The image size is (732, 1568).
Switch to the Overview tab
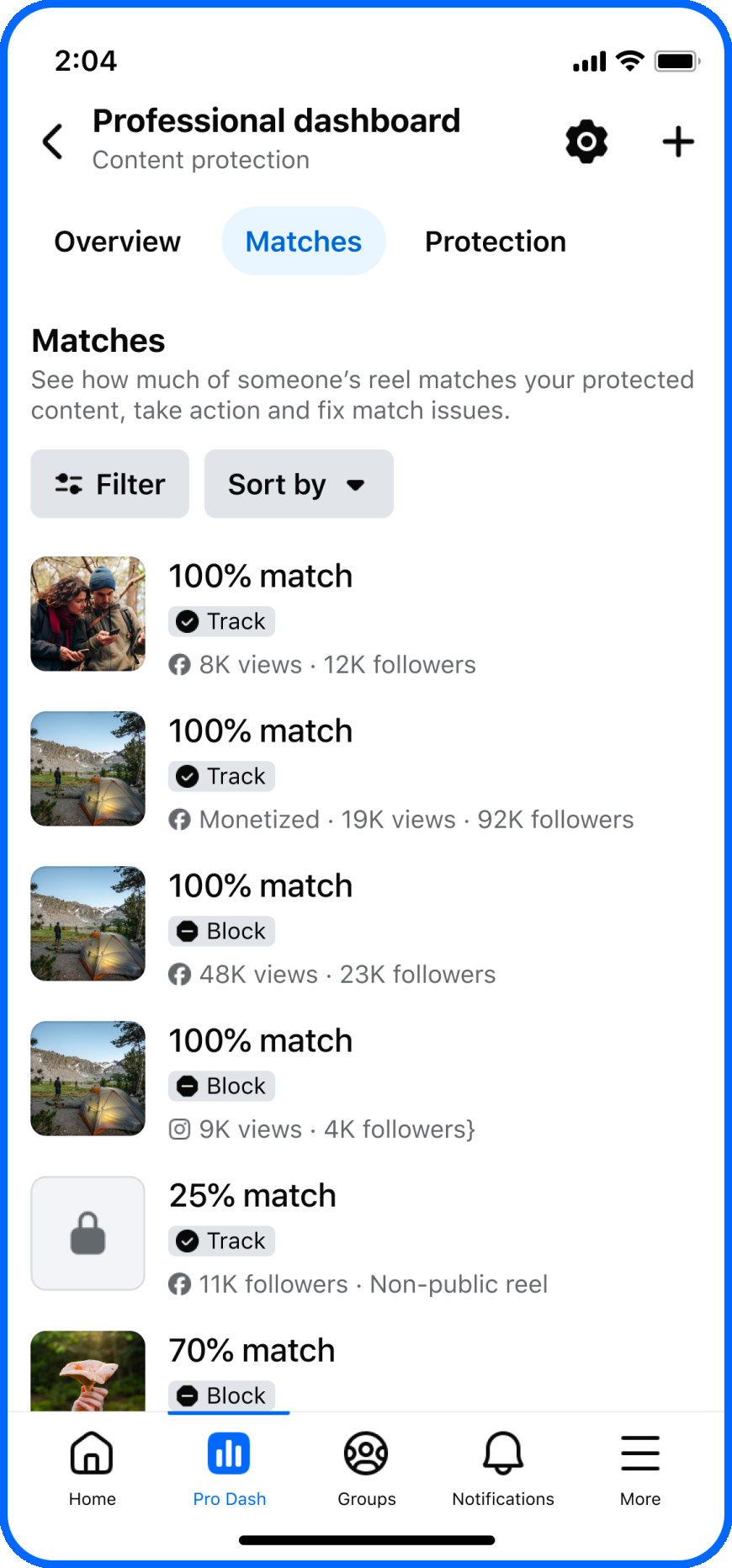tap(118, 242)
